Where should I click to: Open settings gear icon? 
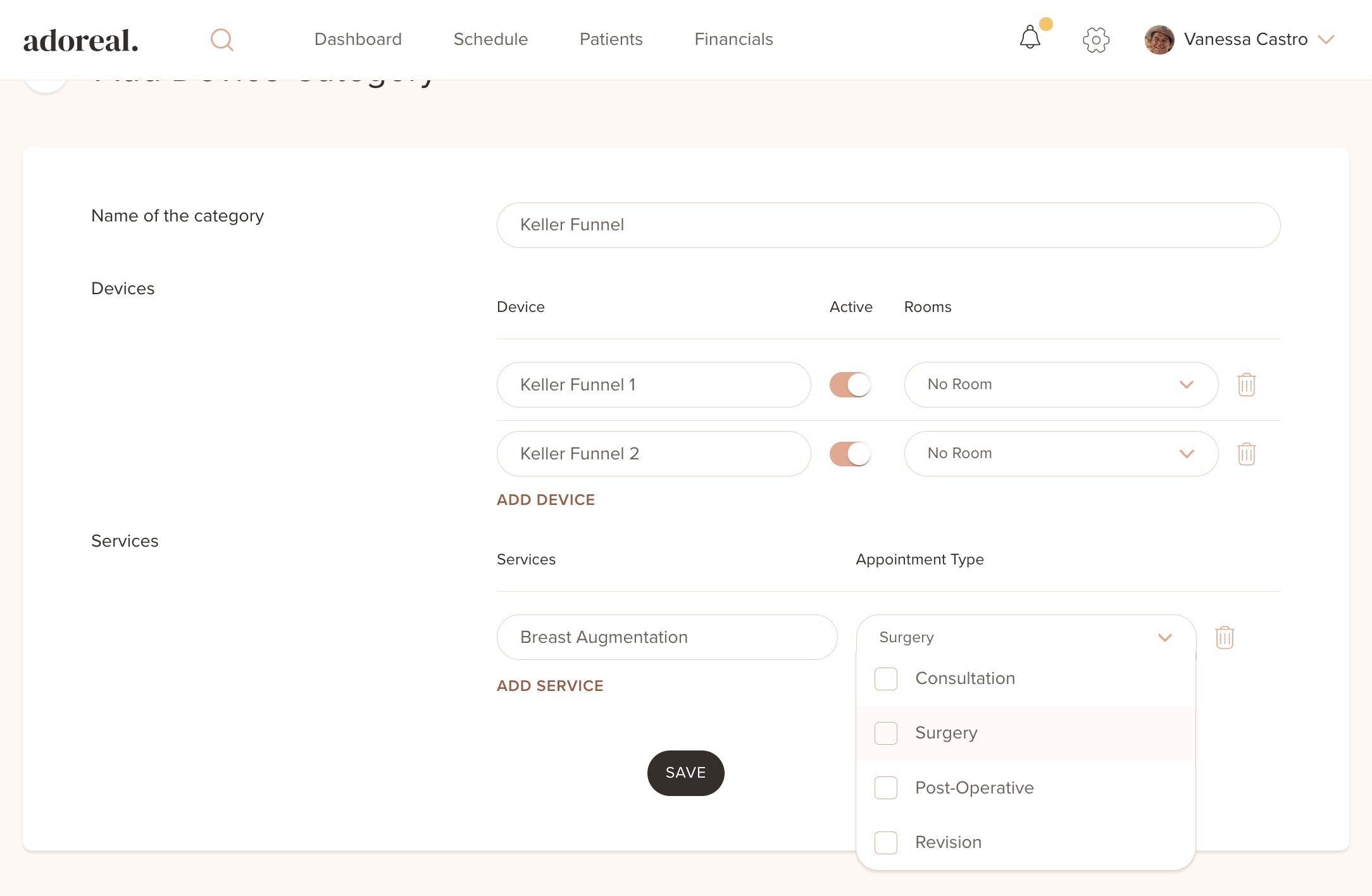point(1095,40)
